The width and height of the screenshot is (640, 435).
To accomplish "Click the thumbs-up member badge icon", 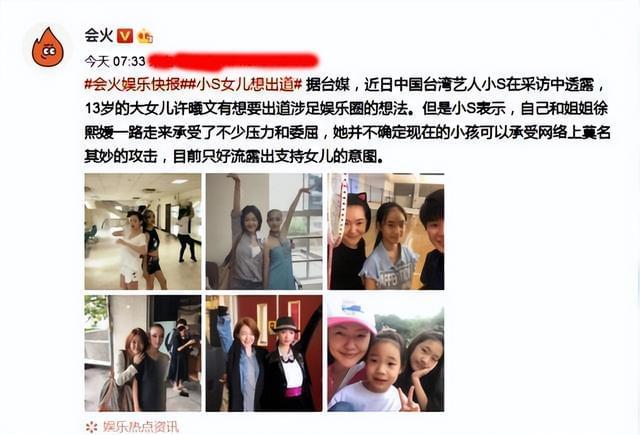I will tap(145, 36).
